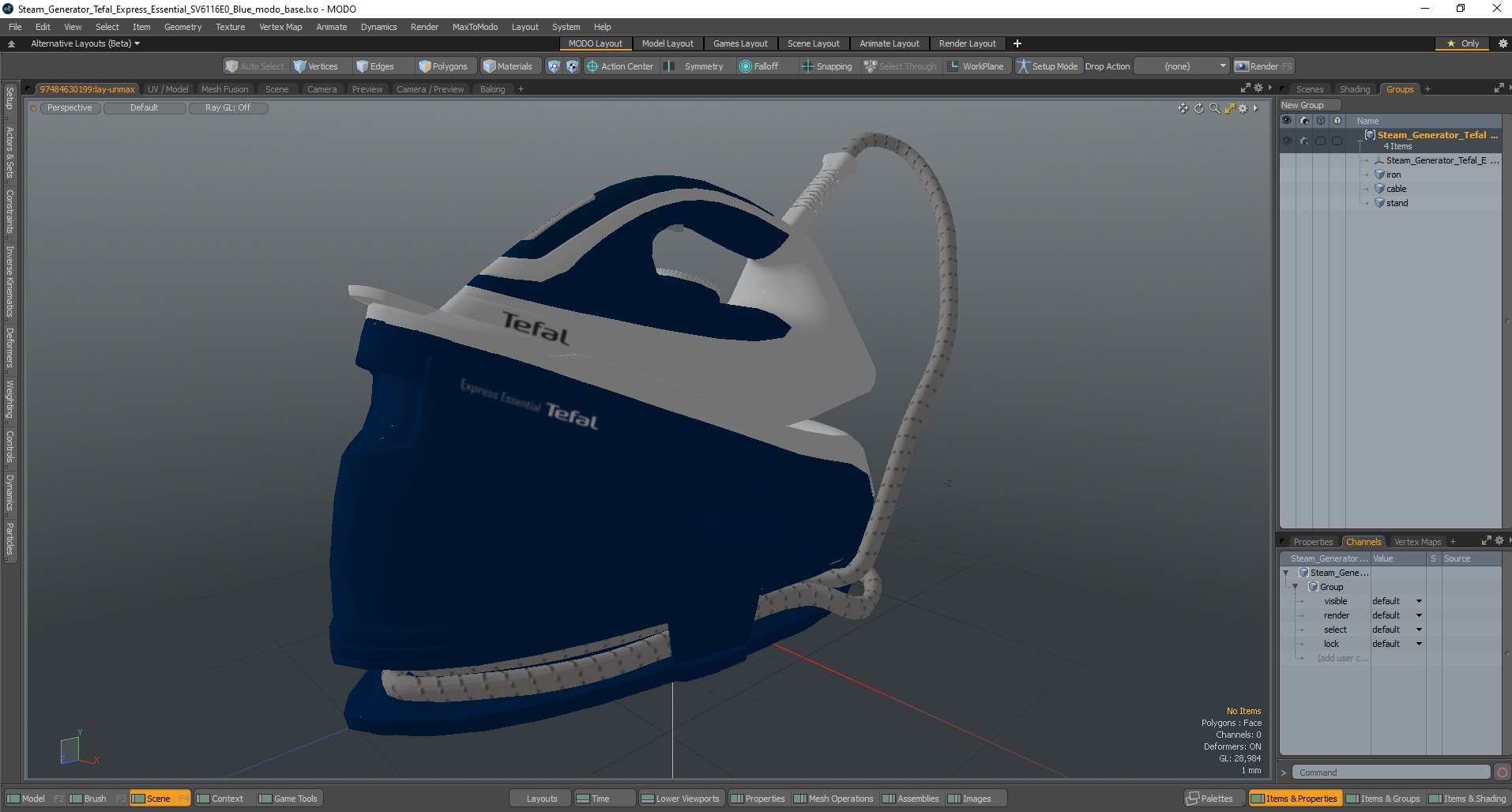The image size is (1512, 812).
Task: Select the Vertices selection mode
Action: (316, 66)
